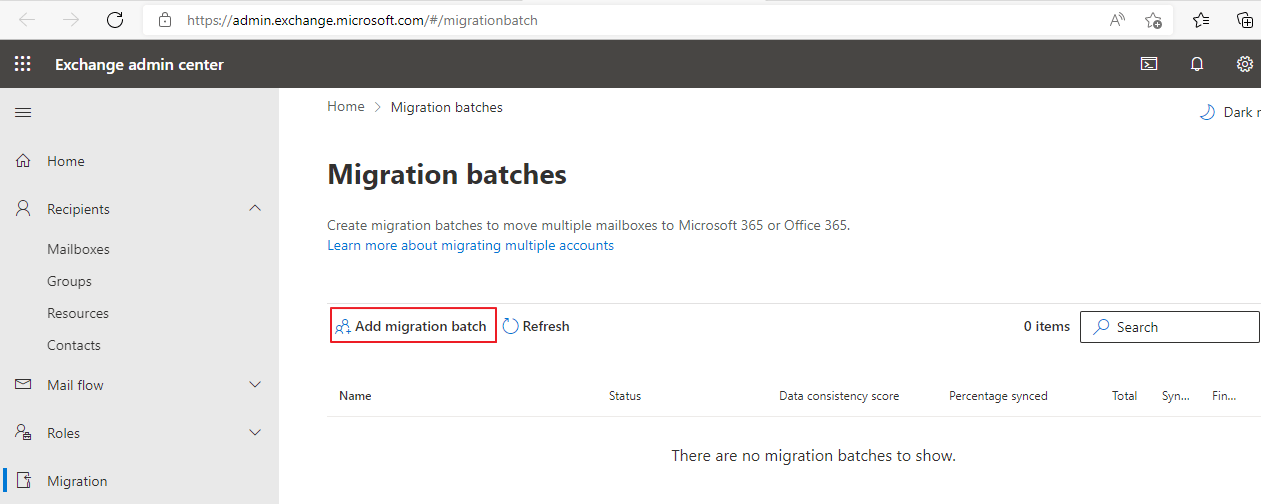Click the Home house icon in sidebar
The height and width of the screenshot is (504, 1261).
(x=23, y=161)
